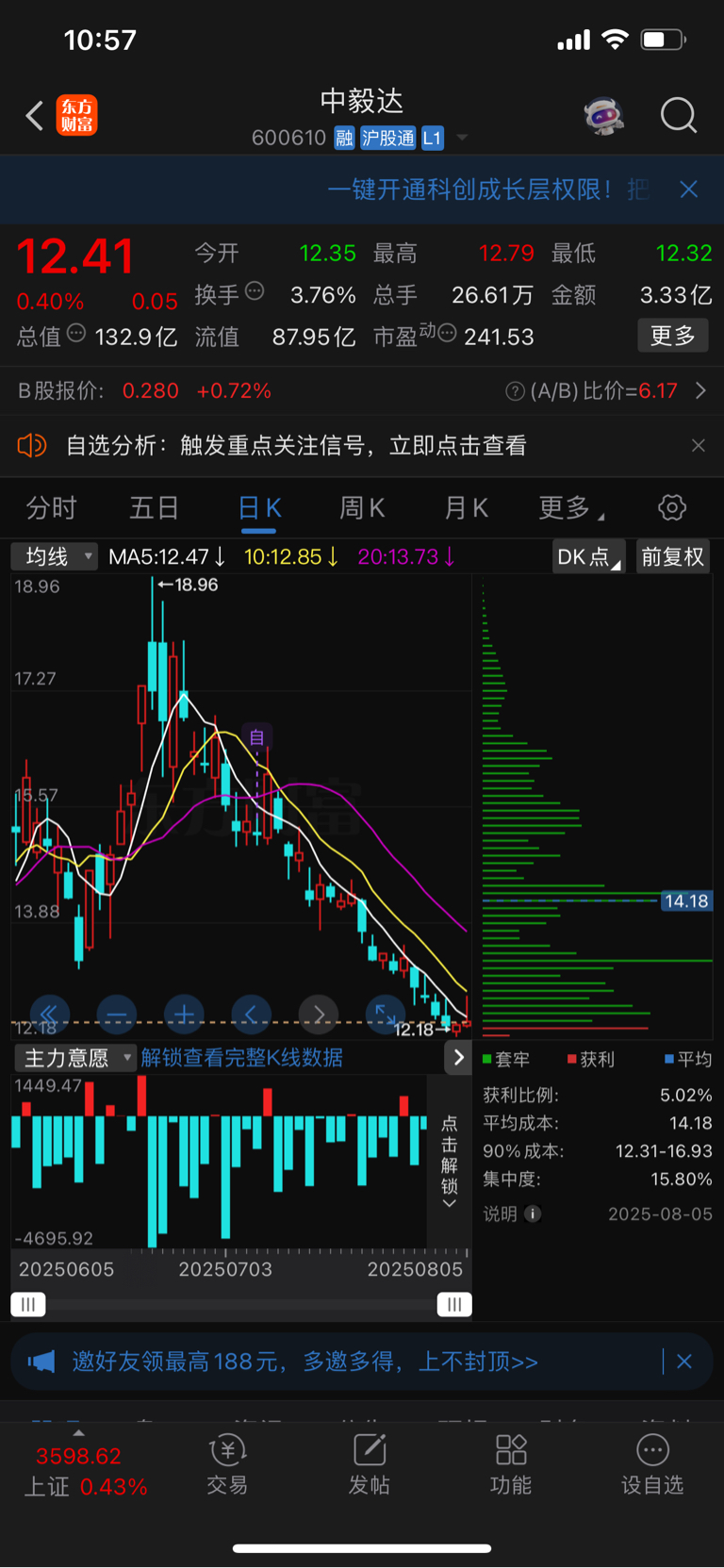This screenshot has height=1568, width=724.
Task: Tap the 换手 info circle icon
Action: [x=255, y=291]
